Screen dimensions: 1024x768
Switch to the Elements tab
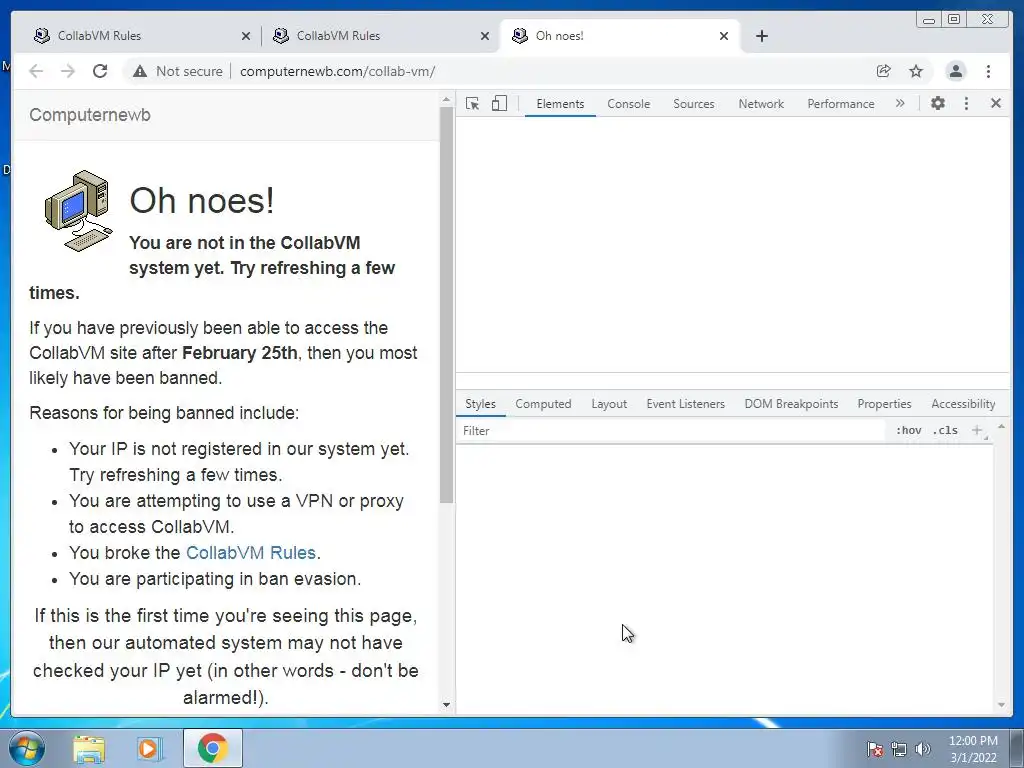[560, 104]
